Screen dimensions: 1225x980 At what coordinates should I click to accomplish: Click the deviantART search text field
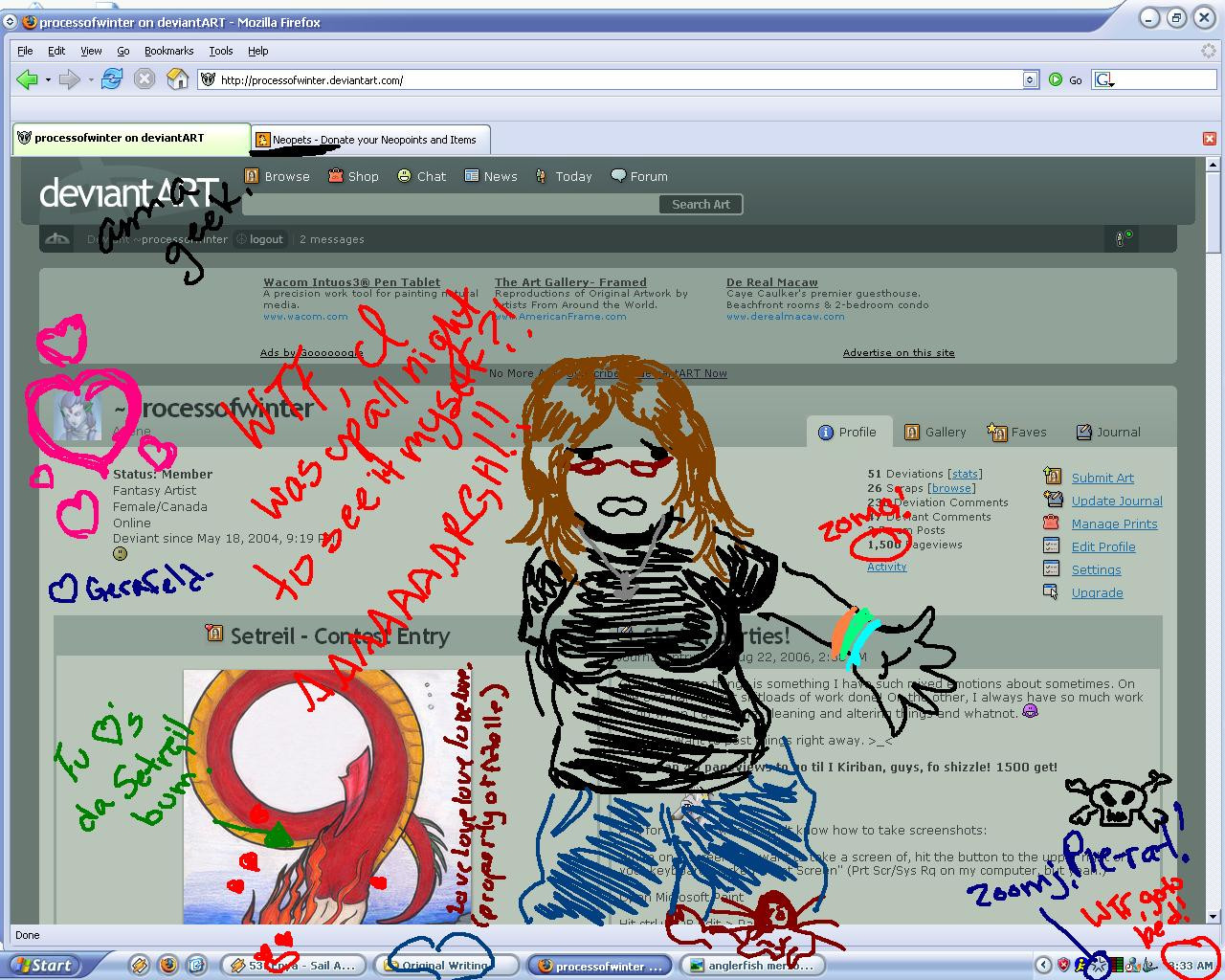point(450,204)
